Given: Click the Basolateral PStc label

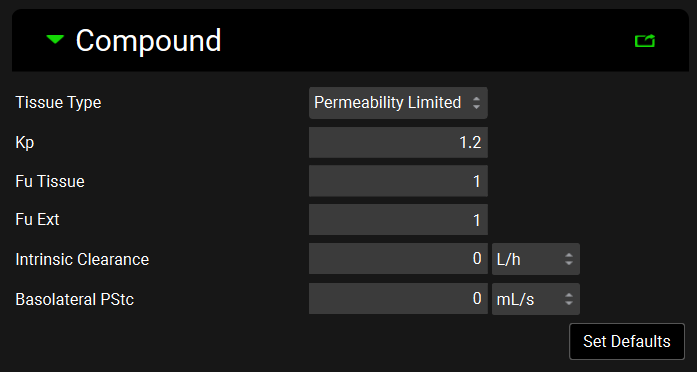Looking at the screenshot, I should [75, 299].
